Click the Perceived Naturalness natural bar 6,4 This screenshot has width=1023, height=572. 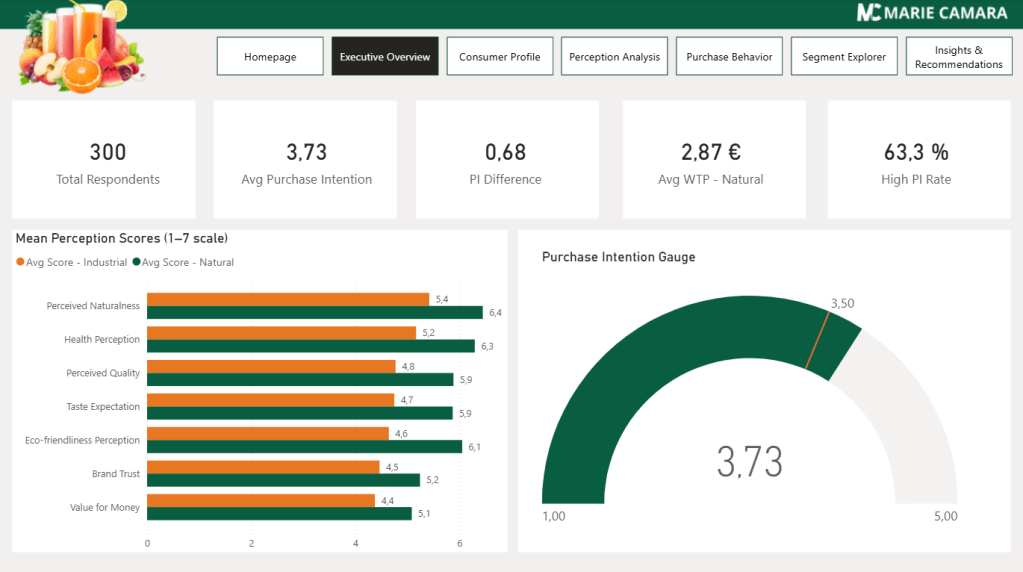tap(314, 313)
